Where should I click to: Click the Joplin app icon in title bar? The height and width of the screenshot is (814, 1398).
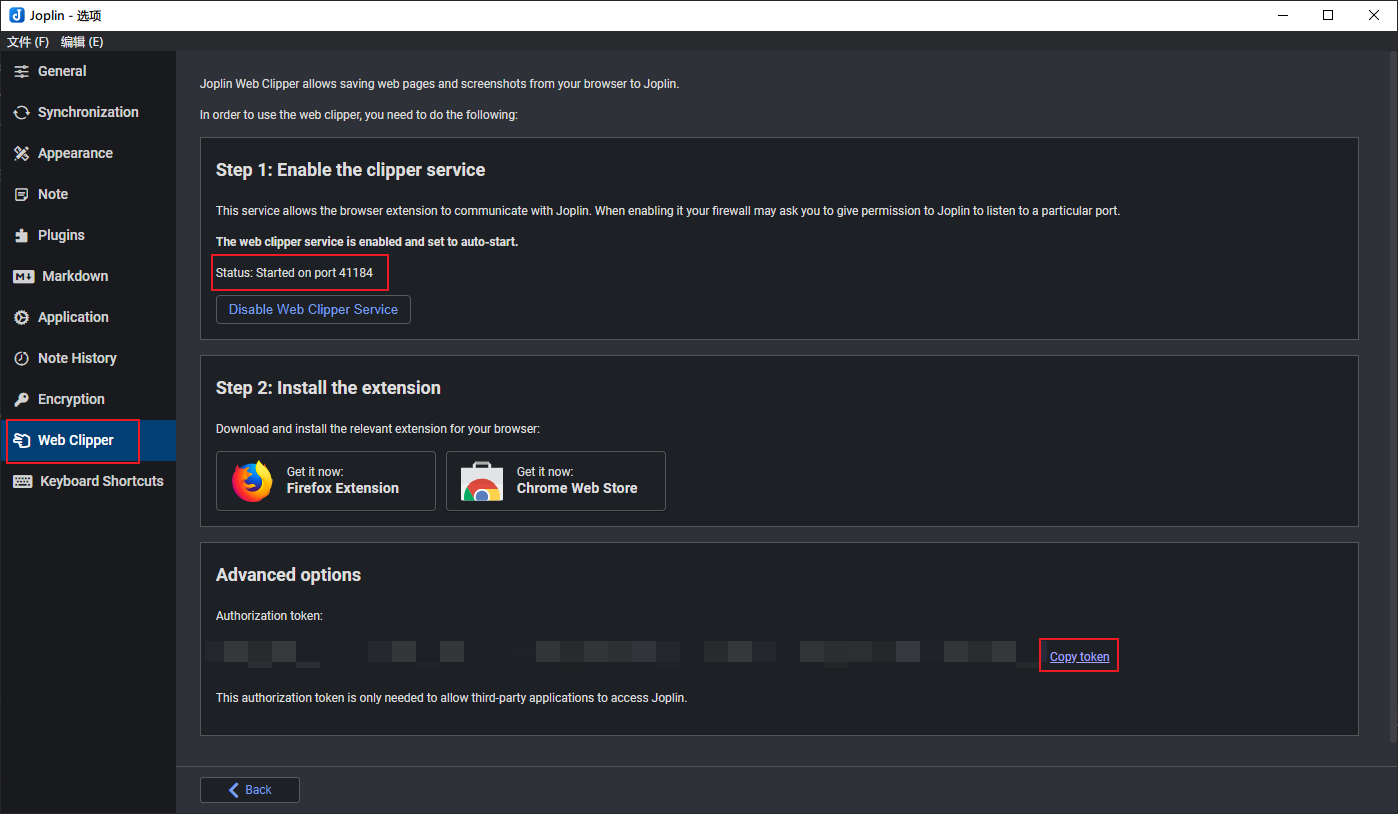[x=17, y=15]
